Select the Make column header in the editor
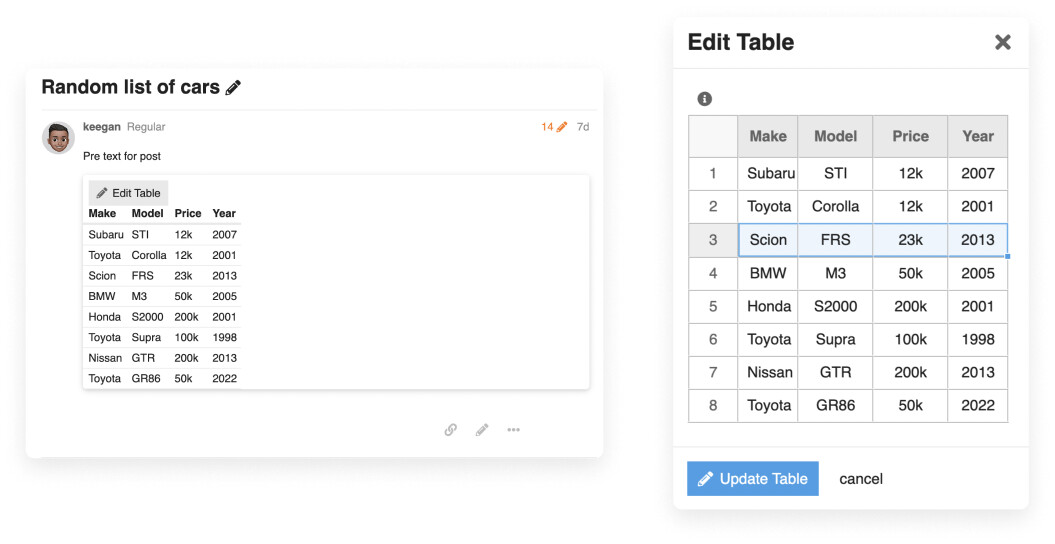This screenshot has width=1055, height=544. click(x=767, y=136)
